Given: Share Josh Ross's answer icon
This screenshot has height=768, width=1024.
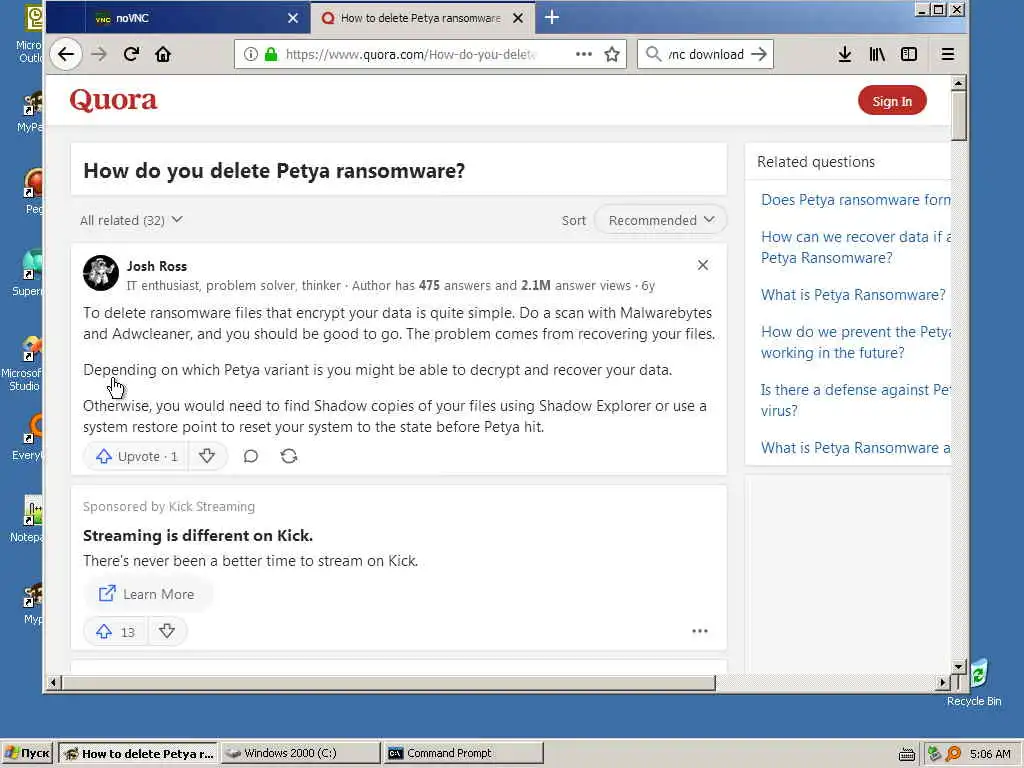Looking at the screenshot, I should coord(289,456).
